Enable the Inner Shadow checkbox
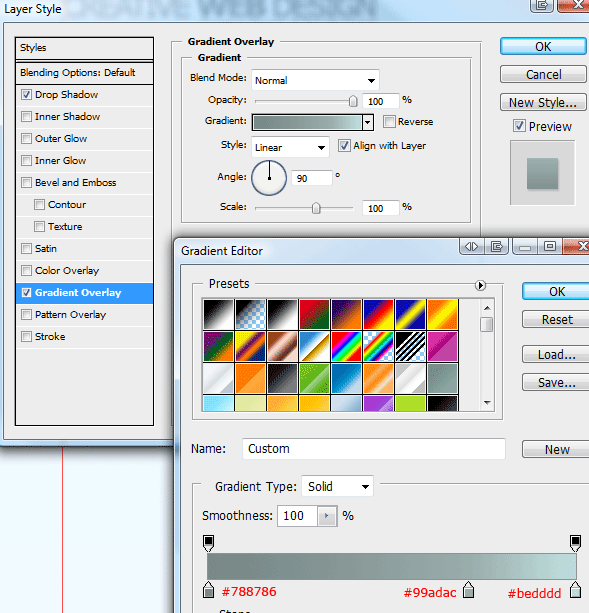589x613 pixels. click(26, 117)
